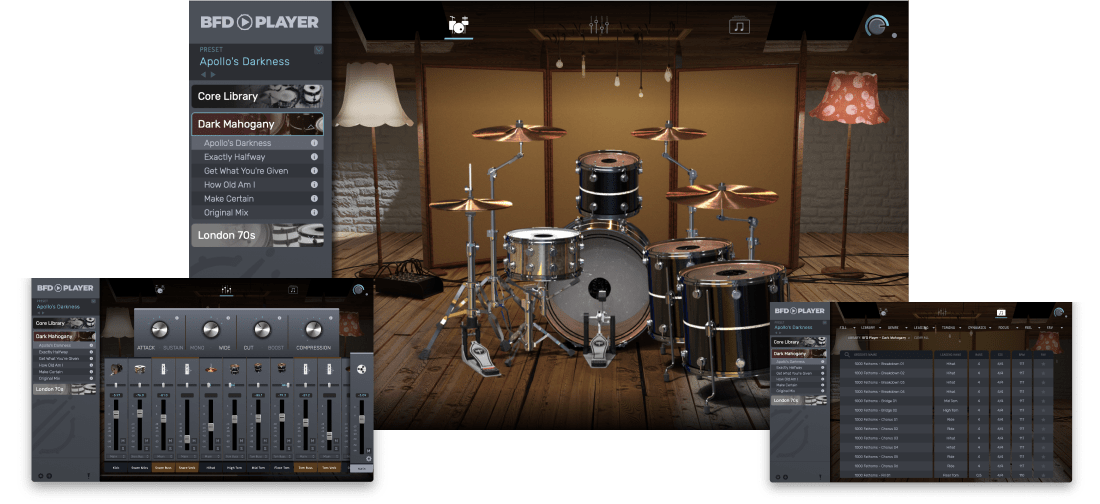Image resolution: width=1100 pixels, height=504 pixels.
Task: Select Floor Tom channel icon in mixer window
Action: pos(282,369)
